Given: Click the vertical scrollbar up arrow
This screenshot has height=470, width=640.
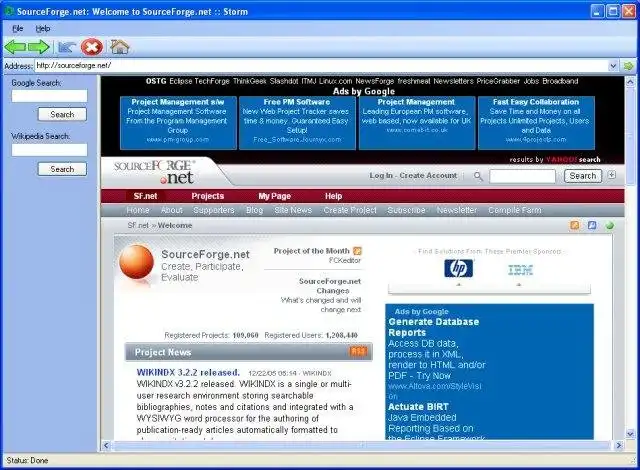Looking at the screenshot, I should point(630,82).
